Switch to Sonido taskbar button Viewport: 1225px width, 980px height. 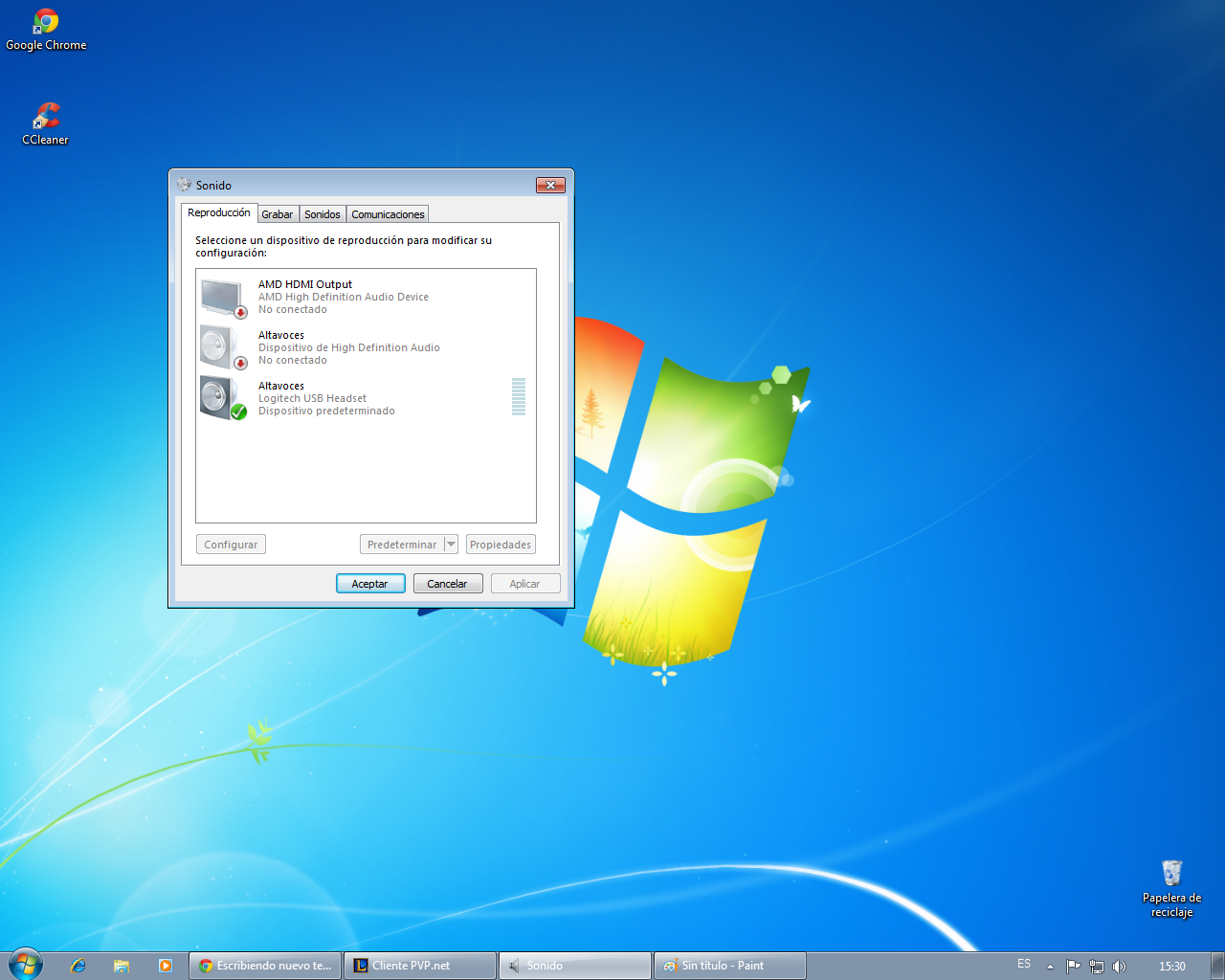[x=575, y=966]
